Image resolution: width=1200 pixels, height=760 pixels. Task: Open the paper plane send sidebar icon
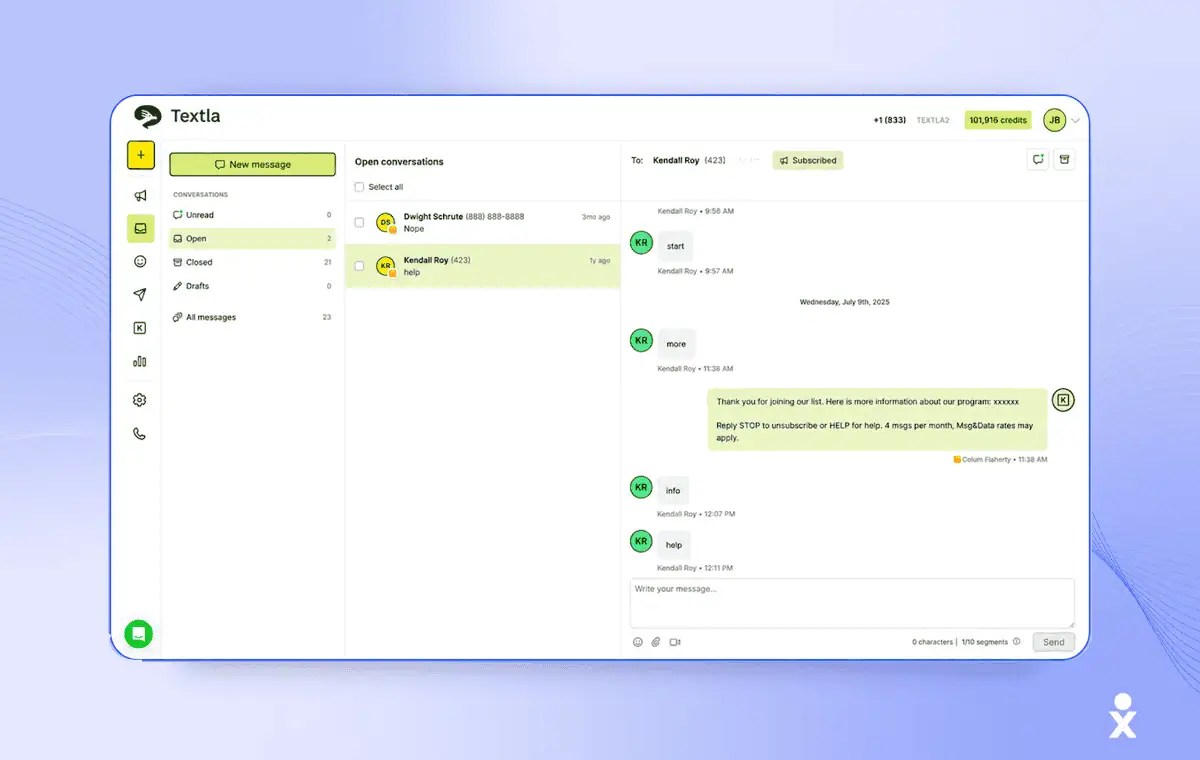pyautogui.click(x=140, y=294)
